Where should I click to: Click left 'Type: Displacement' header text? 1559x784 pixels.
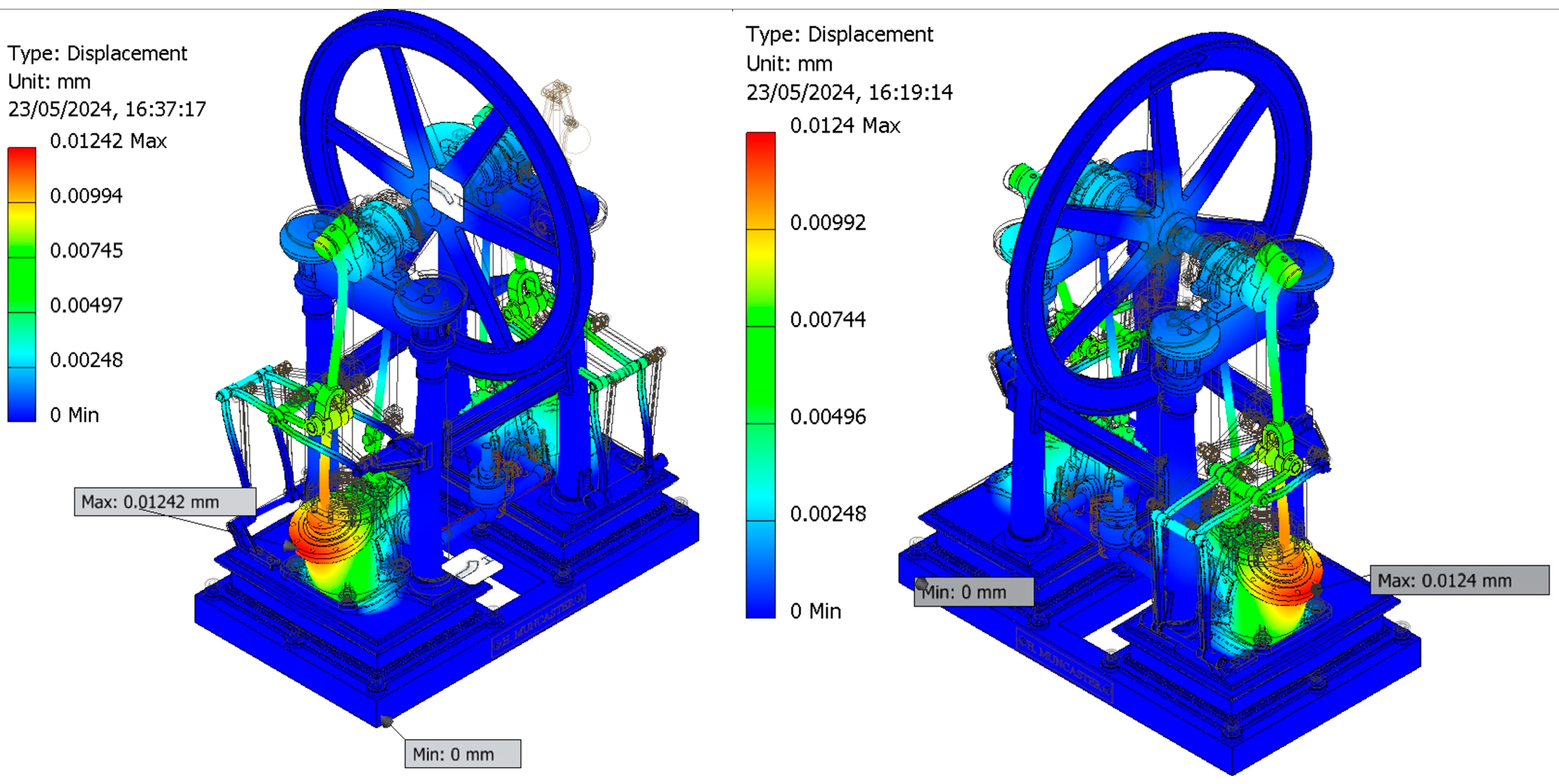pyautogui.click(x=97, y=53)
